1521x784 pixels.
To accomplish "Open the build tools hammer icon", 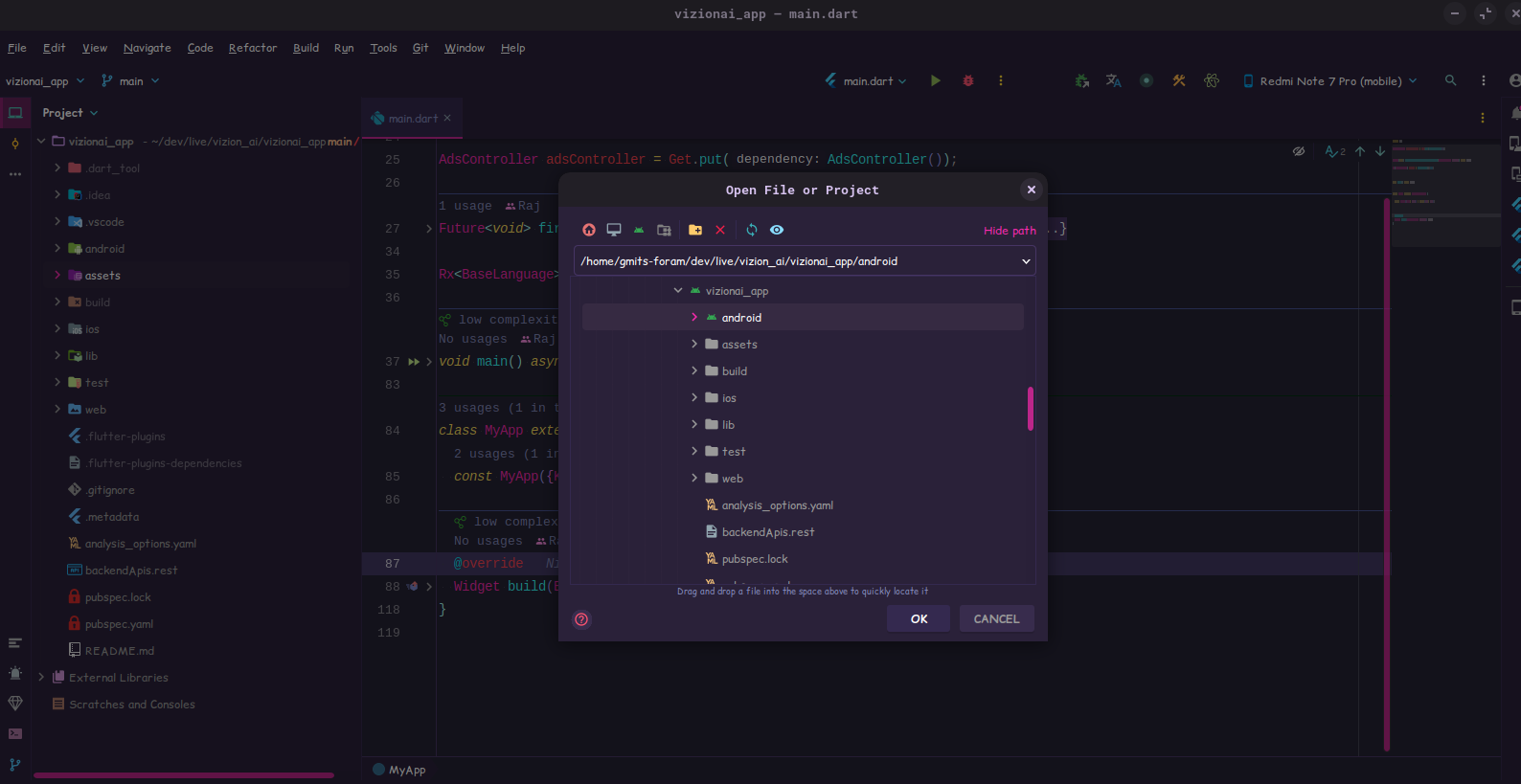I will point(1179,80).
